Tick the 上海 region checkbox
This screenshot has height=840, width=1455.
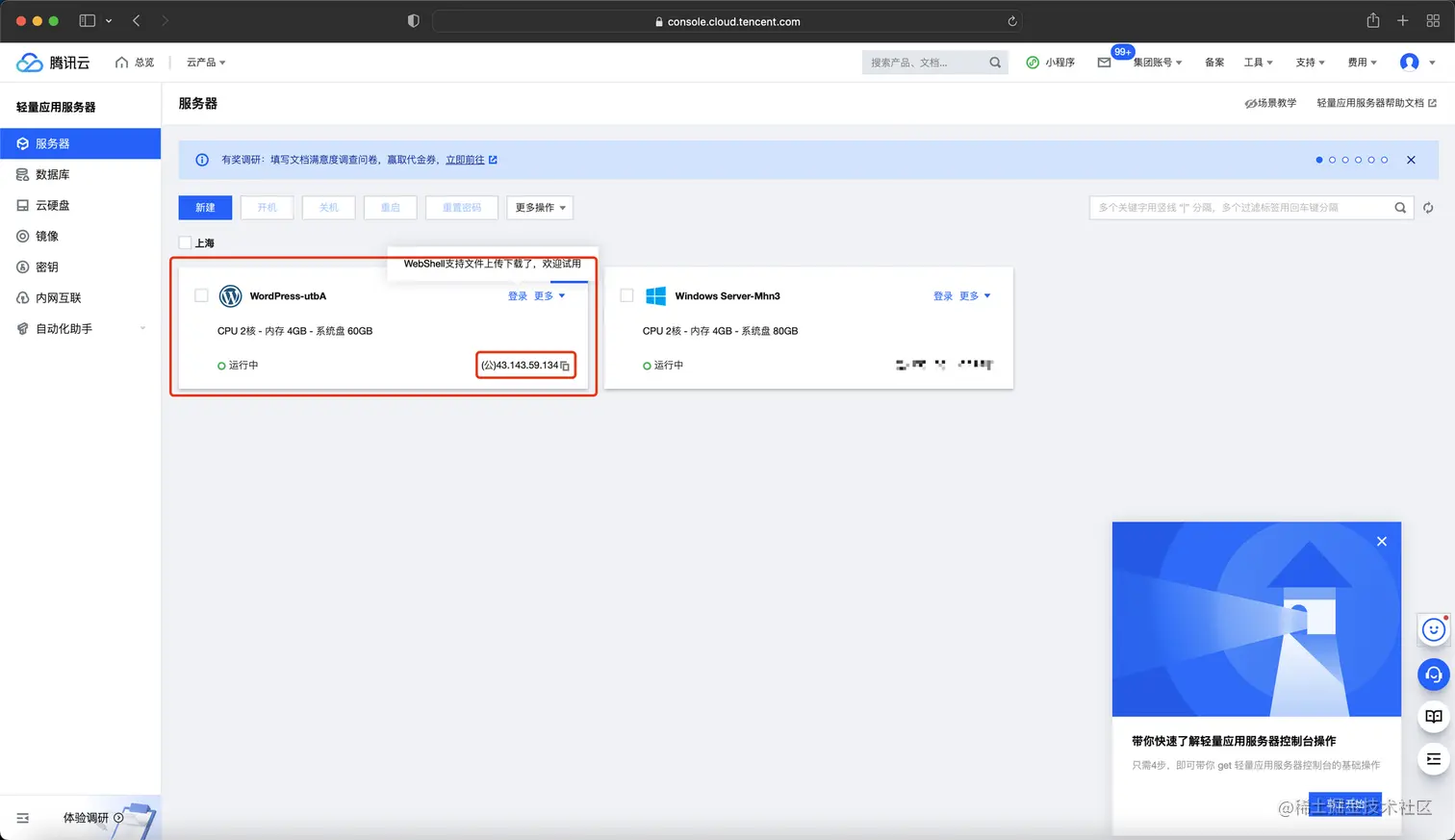[185, 243]
